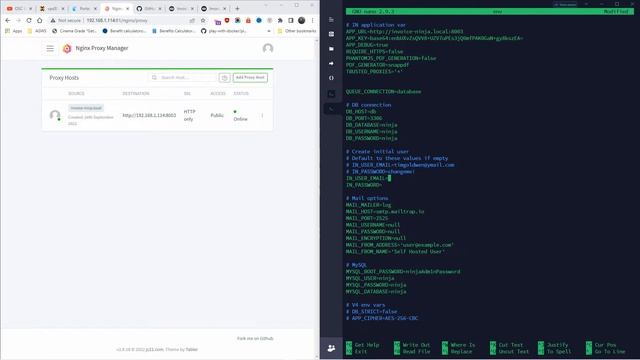Screen dimensions: 640x360
Task: Click the purple extension icon in toolbar
Action: pos(218,22)
